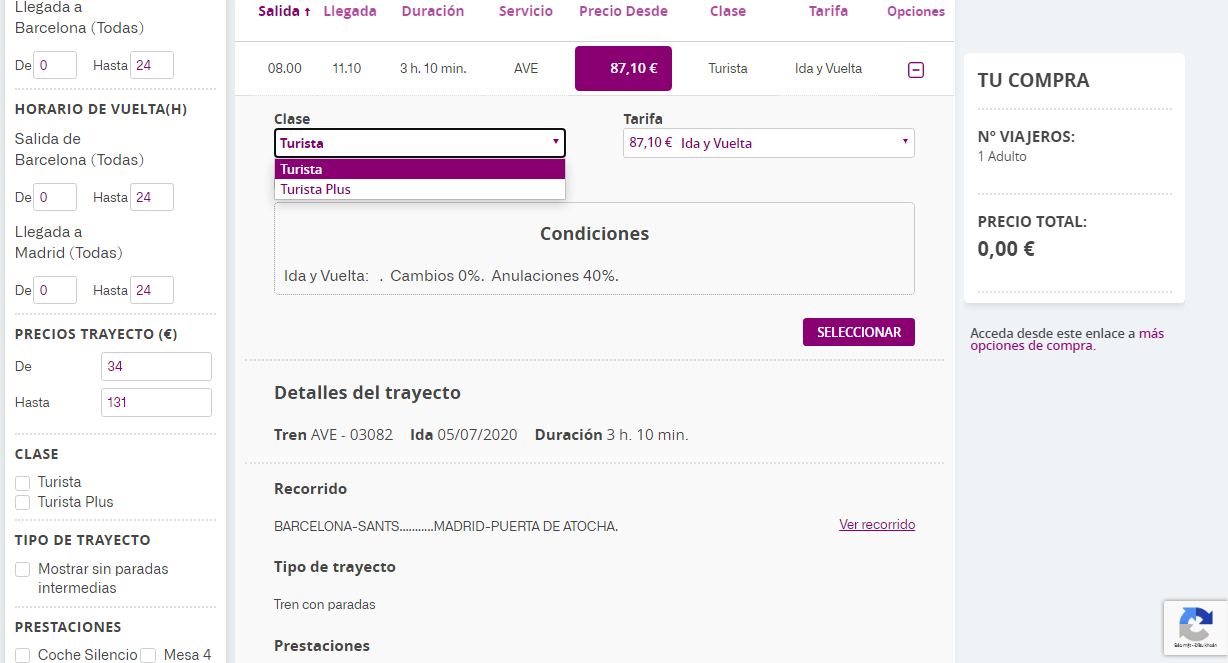Check the Mesa 4 option

(148, 656)
